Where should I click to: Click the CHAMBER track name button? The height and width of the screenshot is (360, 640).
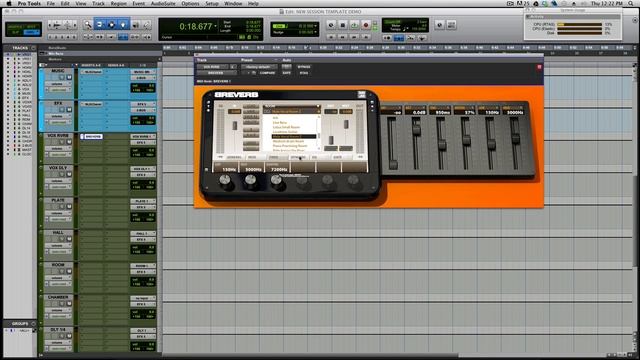point(58,297)
